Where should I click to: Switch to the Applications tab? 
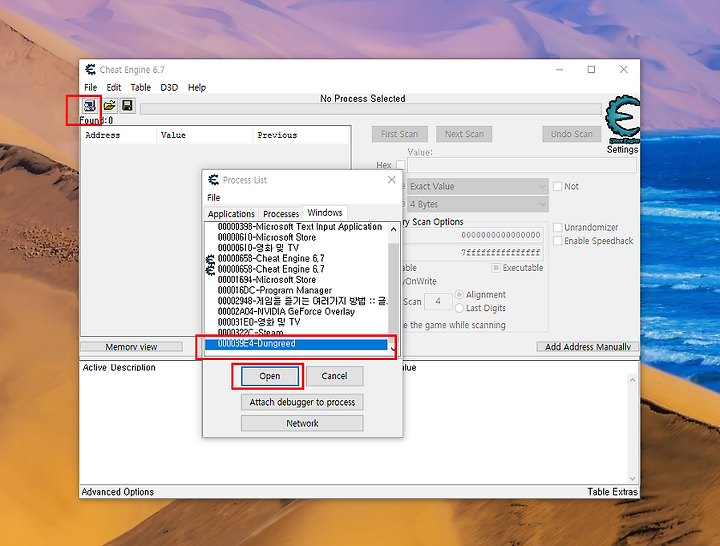pos(231,214)
